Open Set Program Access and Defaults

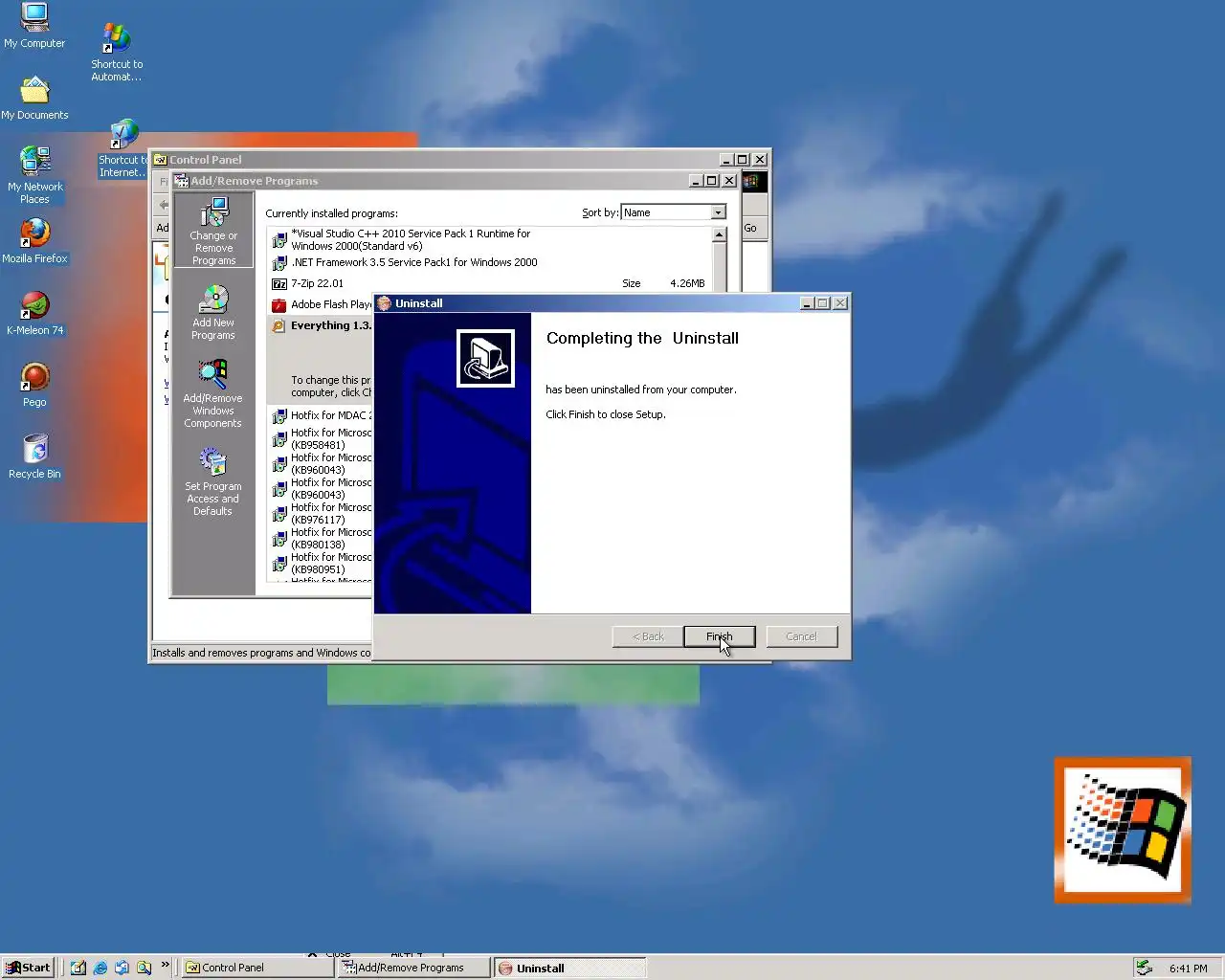[212, 483]
